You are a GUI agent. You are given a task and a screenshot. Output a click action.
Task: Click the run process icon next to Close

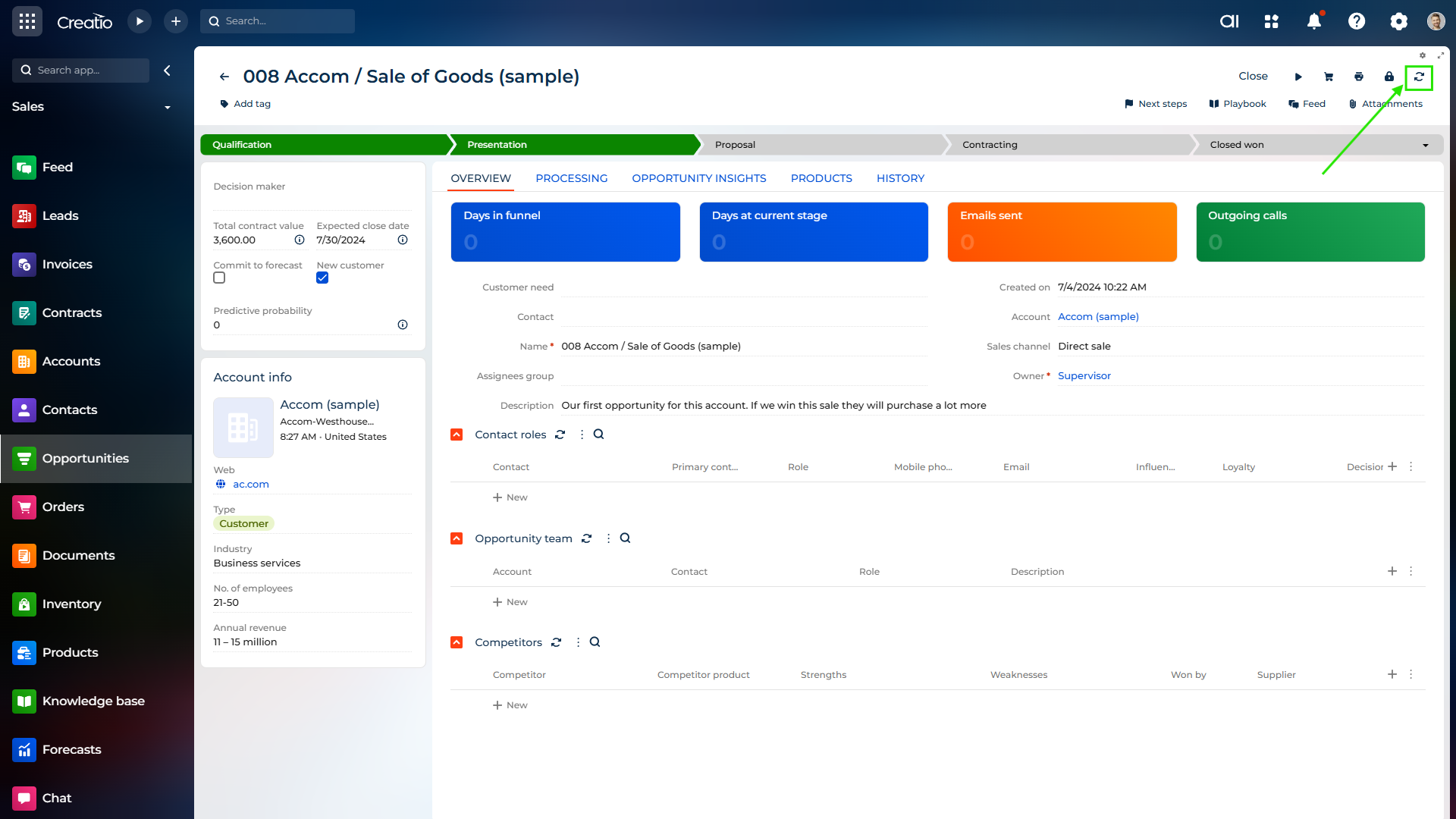click(1298, 77)
